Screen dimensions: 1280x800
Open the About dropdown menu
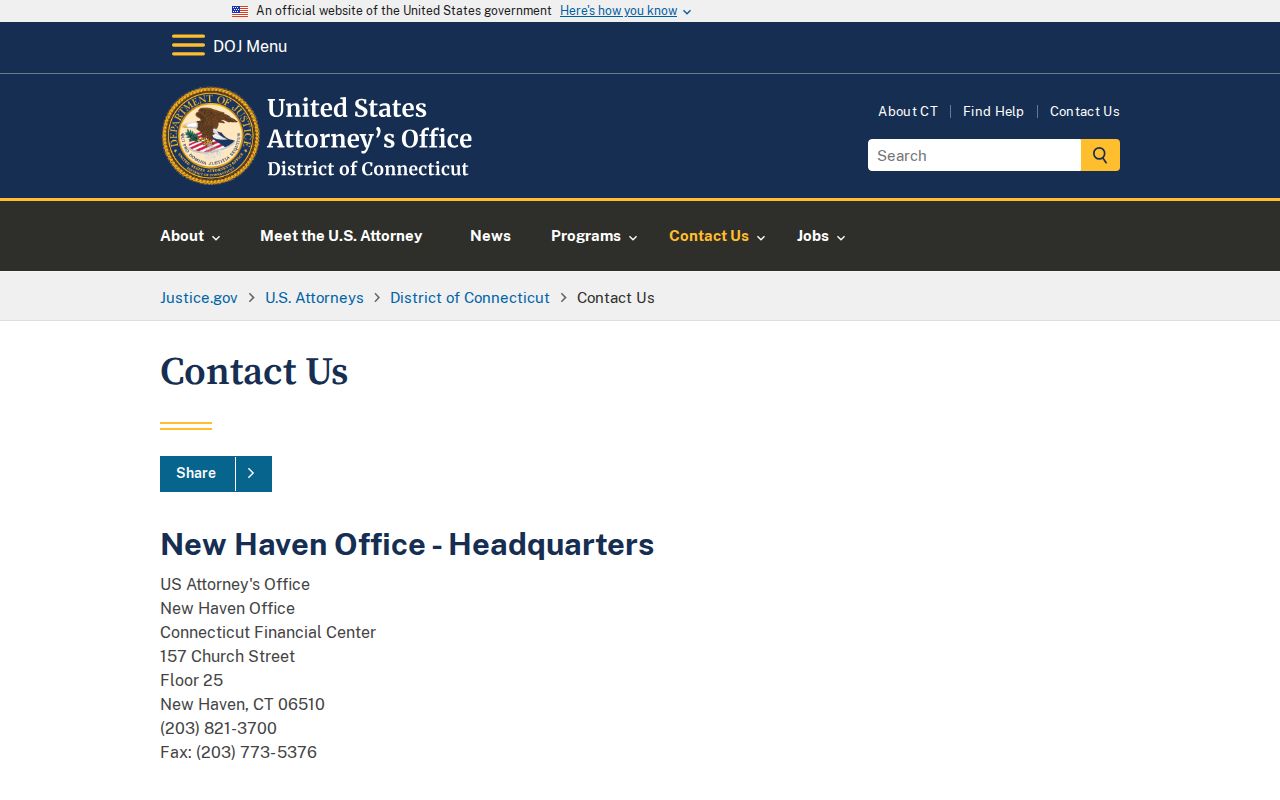pyautogui.click(x=190, y=236)
